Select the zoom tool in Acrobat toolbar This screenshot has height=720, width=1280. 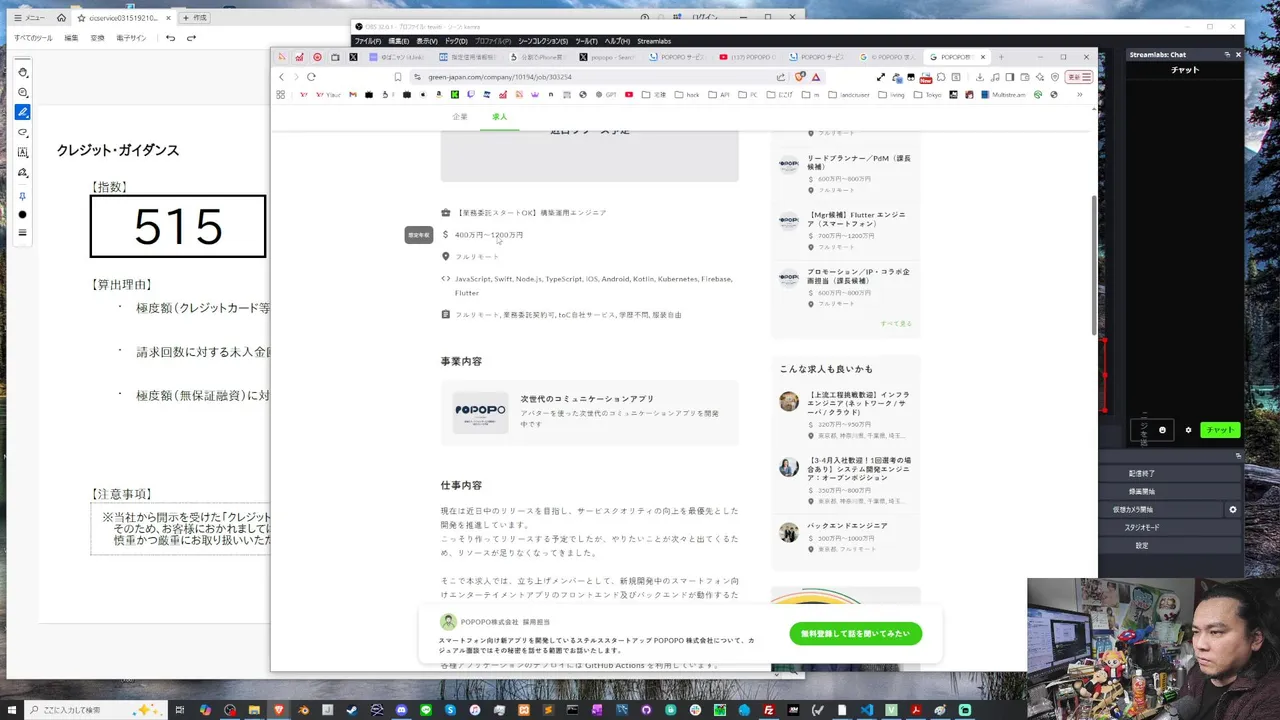click(x=23, y=92)
